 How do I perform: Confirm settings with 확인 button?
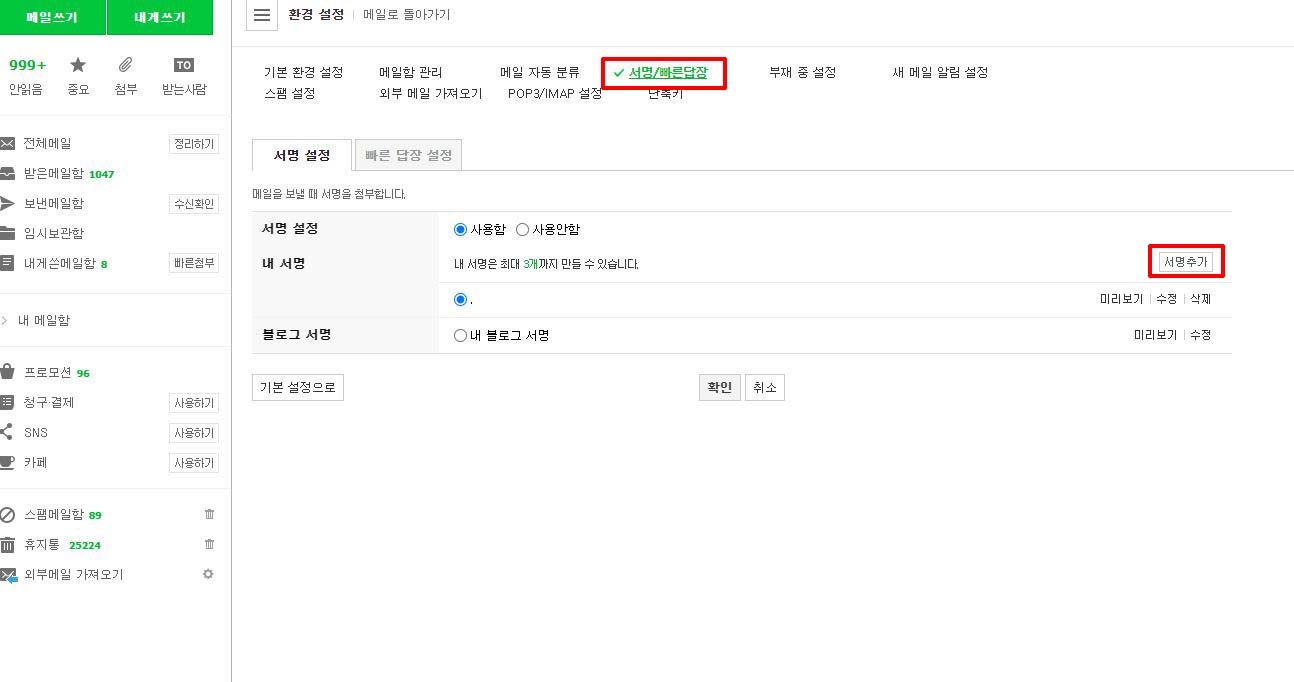(720, 388)
